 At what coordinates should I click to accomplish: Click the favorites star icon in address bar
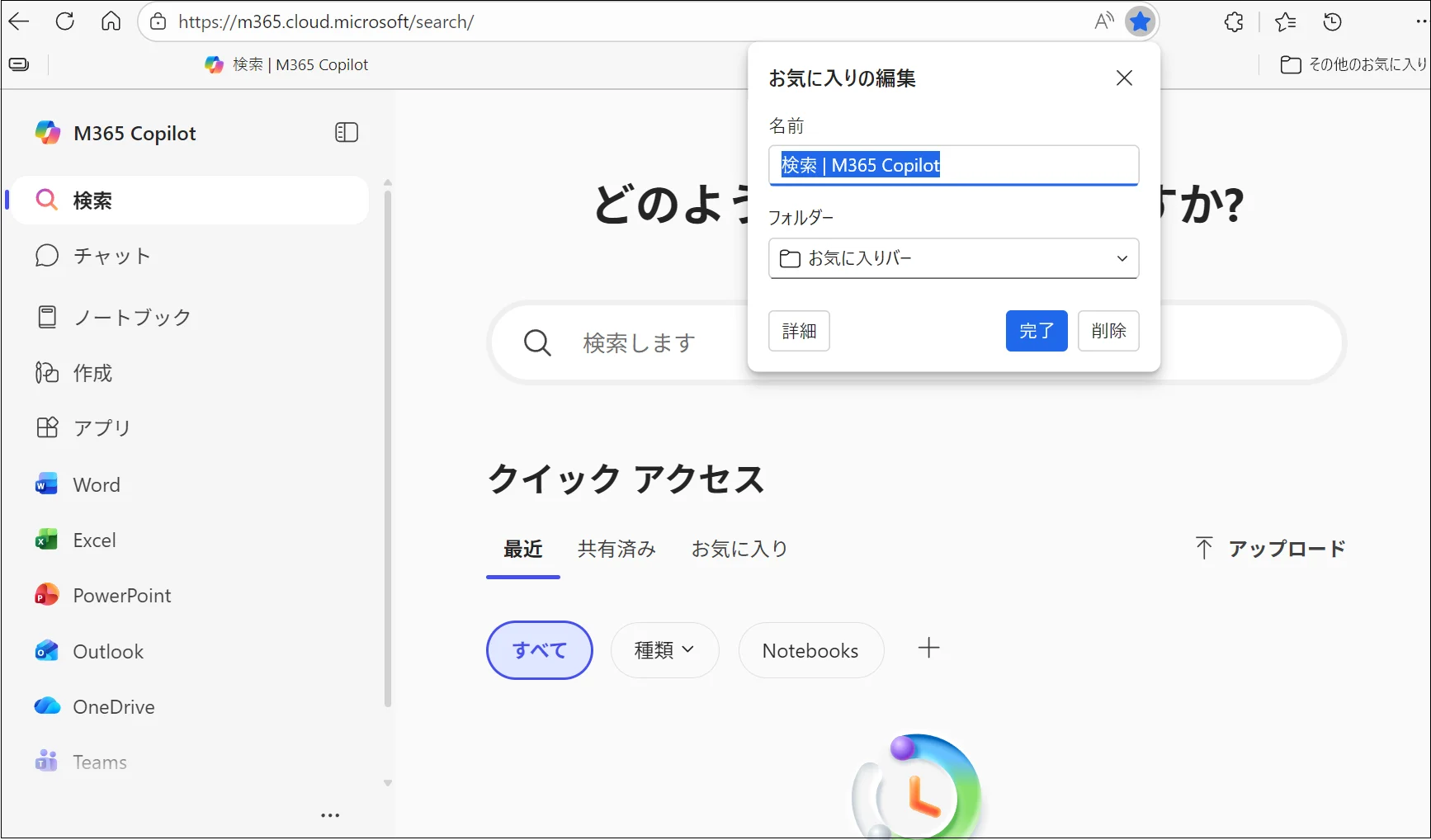tap(1140, 21)
